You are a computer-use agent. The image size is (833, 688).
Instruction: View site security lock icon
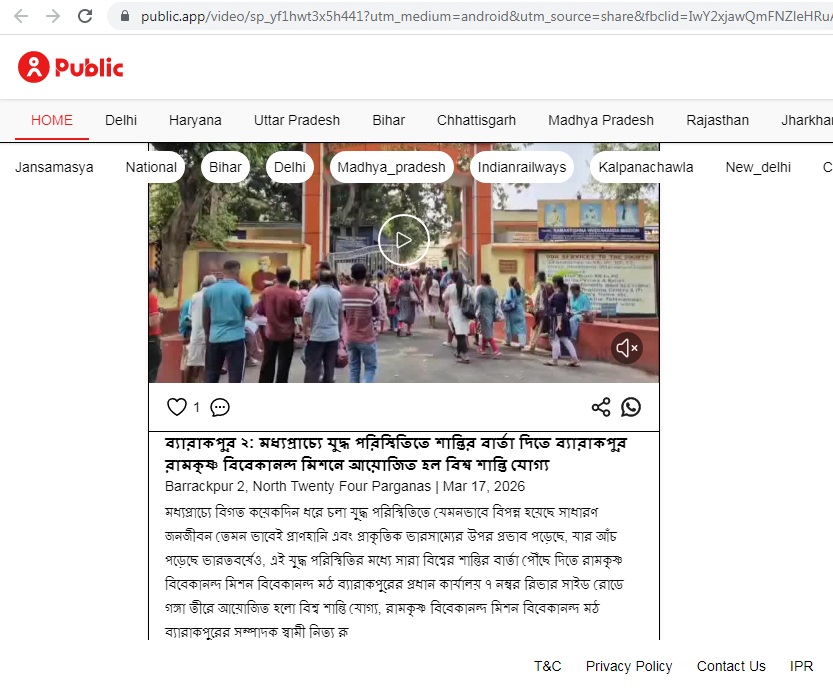click(x=125, y=16)
